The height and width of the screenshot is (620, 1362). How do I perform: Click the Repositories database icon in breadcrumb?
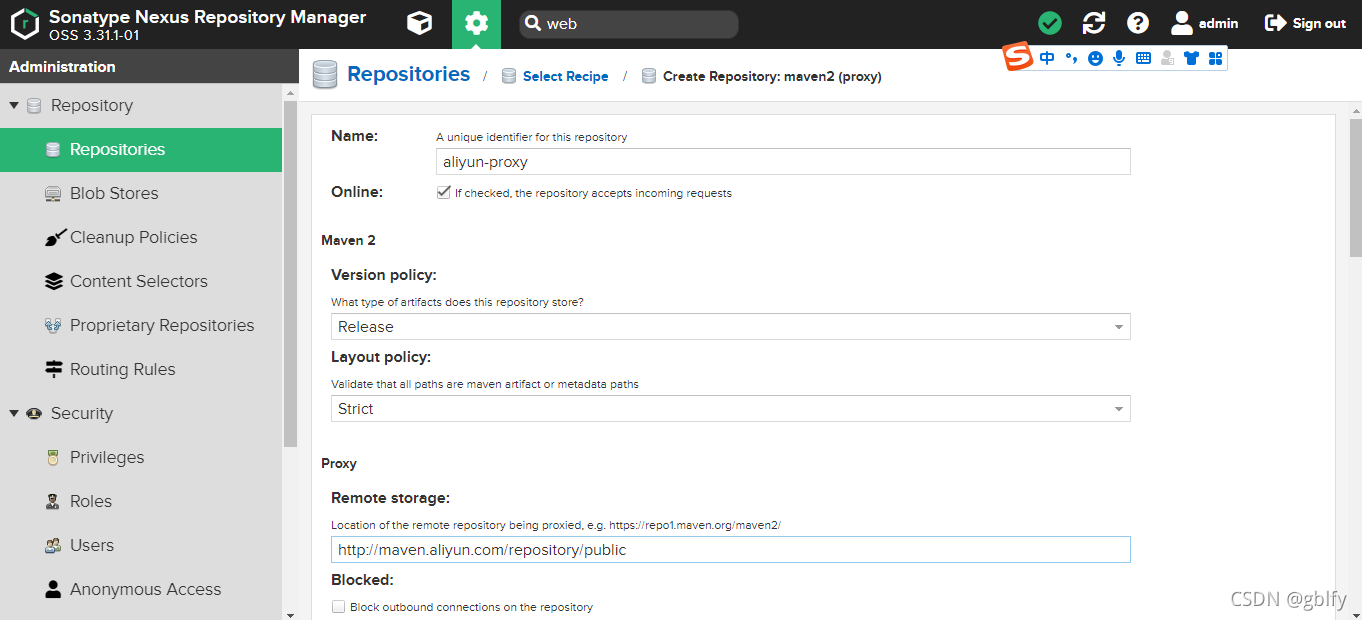pyautogui.click(x=324, y=75)
